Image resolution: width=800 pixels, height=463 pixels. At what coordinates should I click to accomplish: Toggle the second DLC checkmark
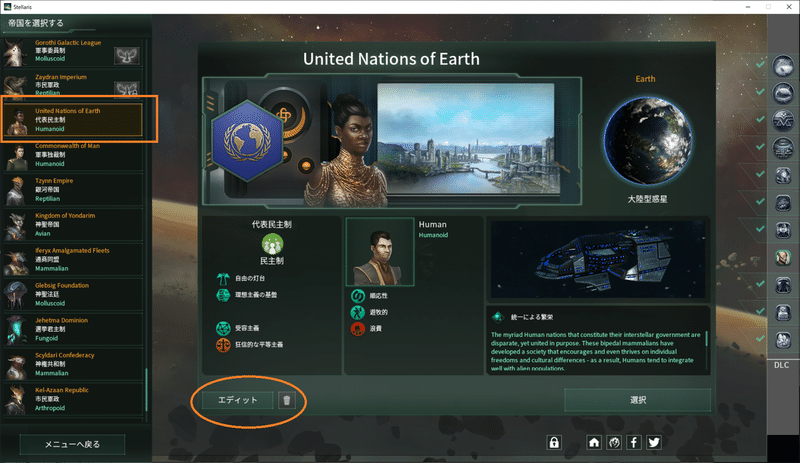pos(760,92)
